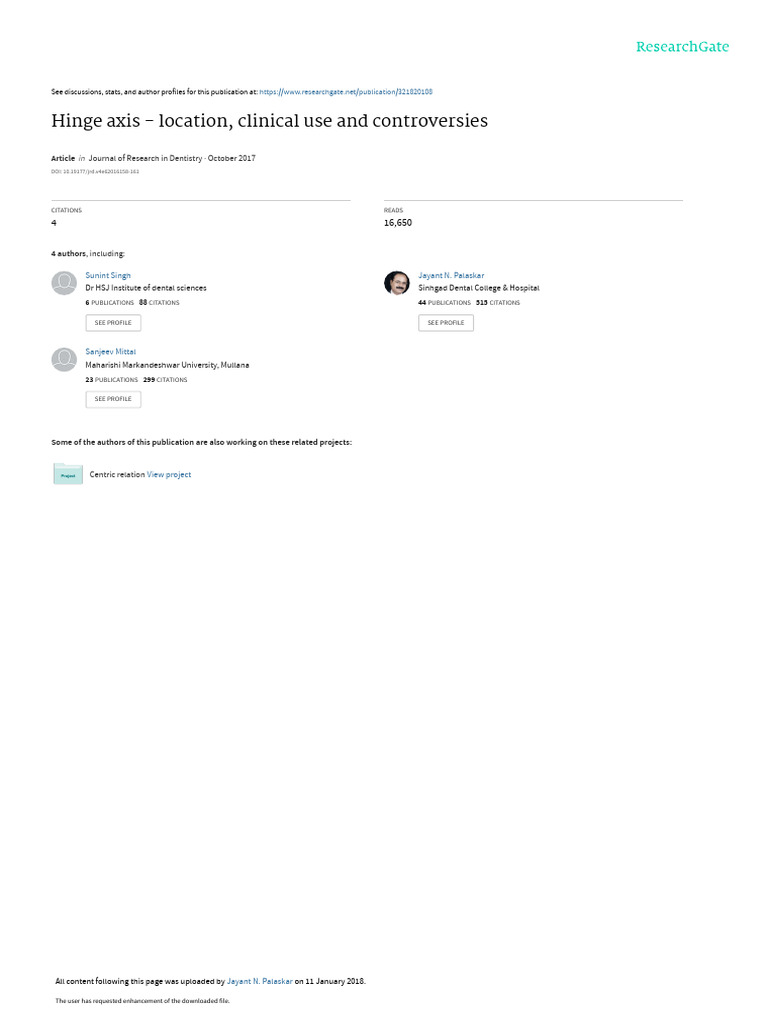Screen dimensions: 768x1024
Task: Click Jayant N. Palaskar's profile photo
Action: click(396, 283)
